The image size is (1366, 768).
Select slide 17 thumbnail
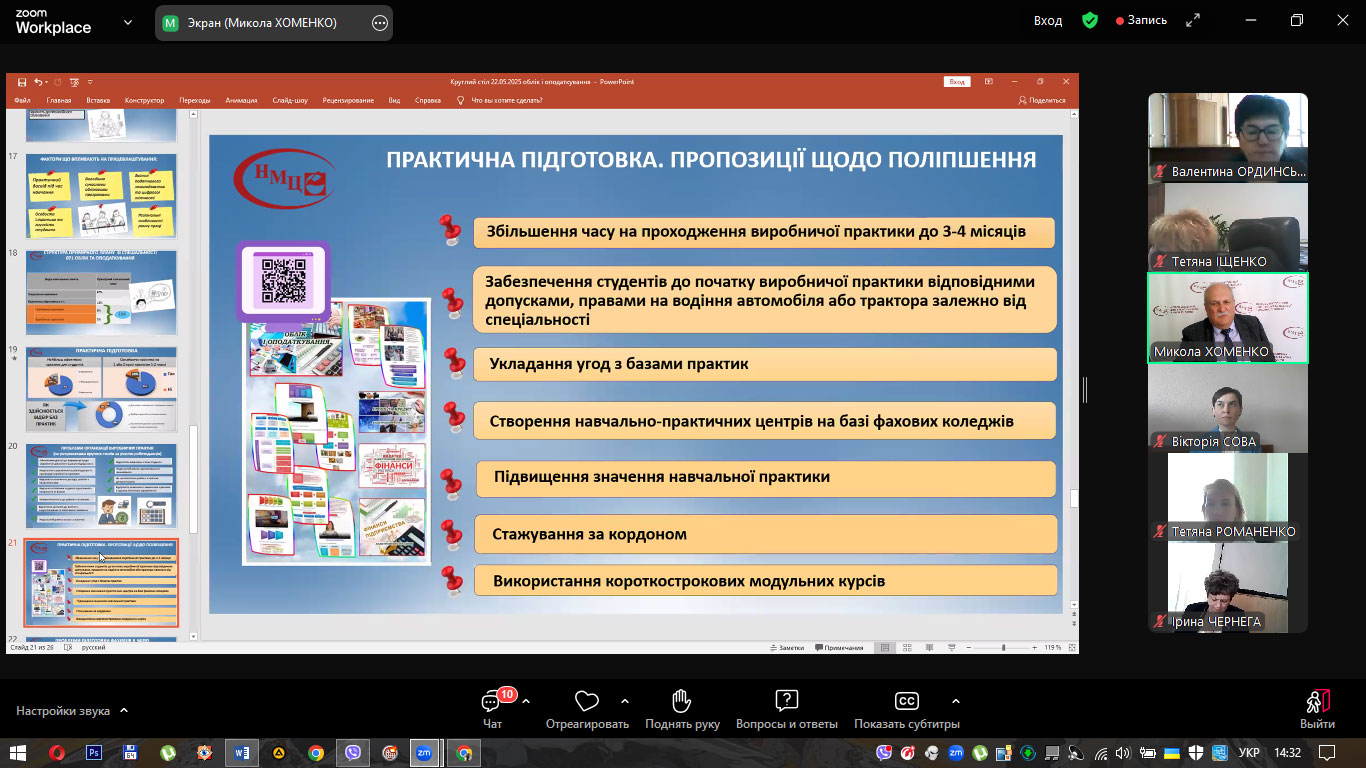point(101,195)
